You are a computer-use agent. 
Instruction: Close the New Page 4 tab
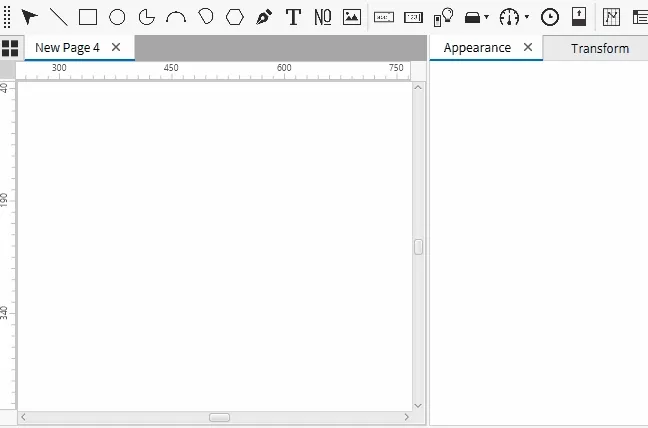pyautogui.click(x=116, y=48)
